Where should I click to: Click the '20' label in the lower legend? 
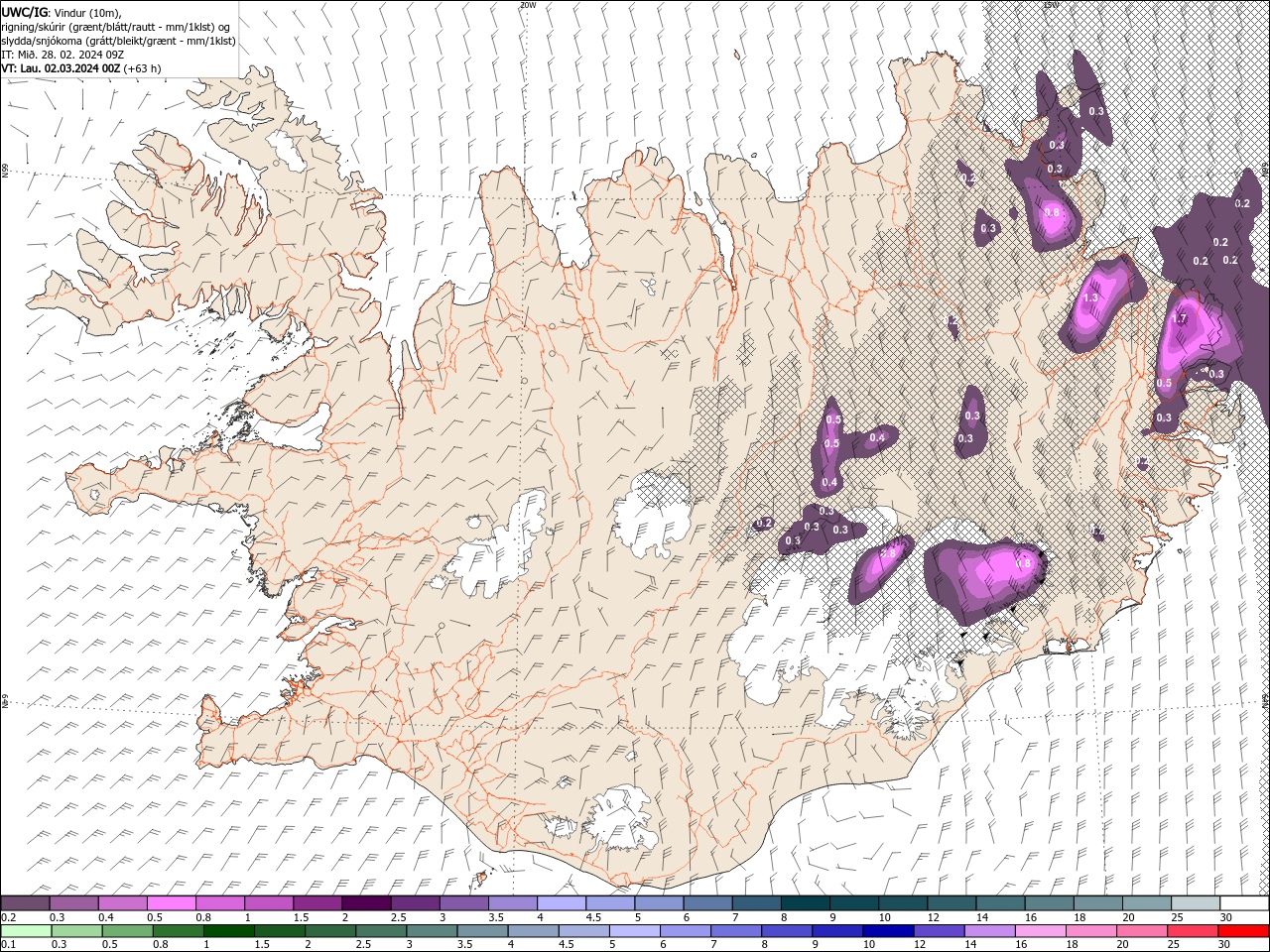(x=1123, y=944)
